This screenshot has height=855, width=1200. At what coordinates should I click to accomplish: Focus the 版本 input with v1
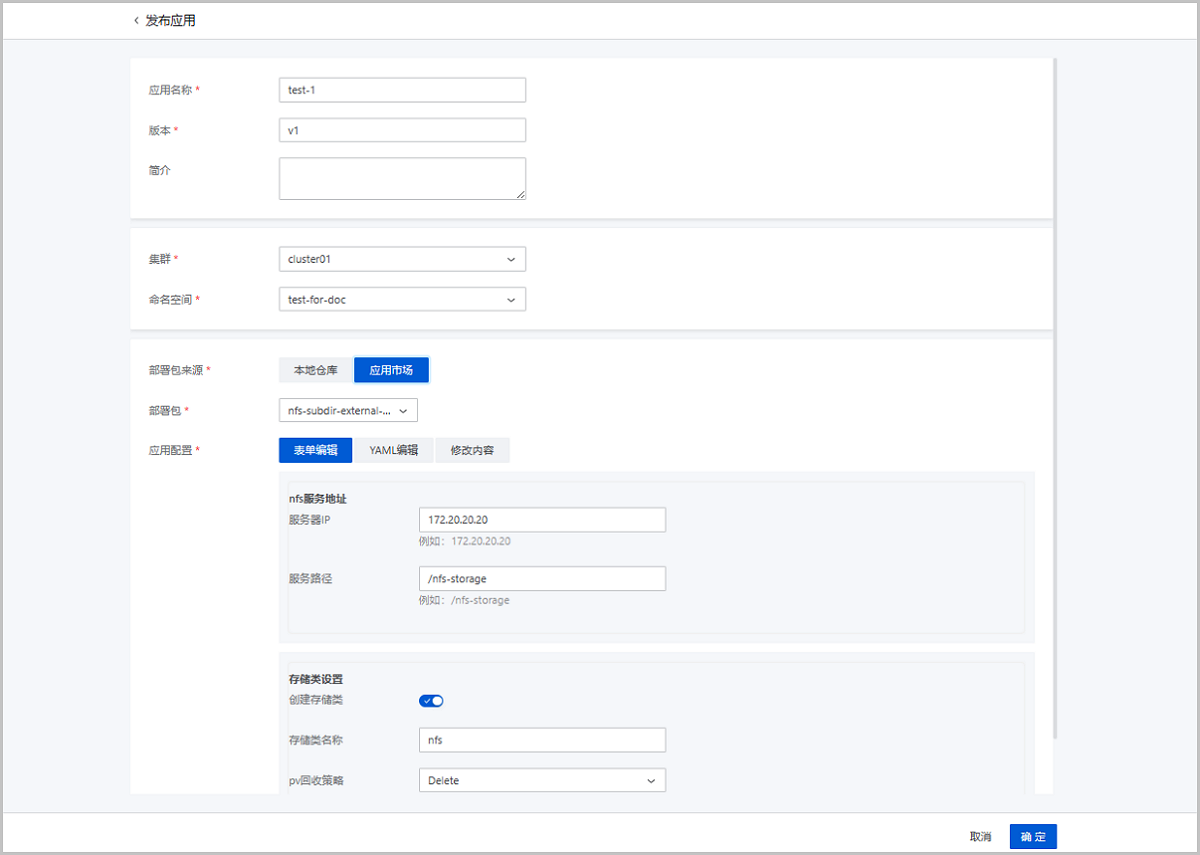tap(402, 130)
